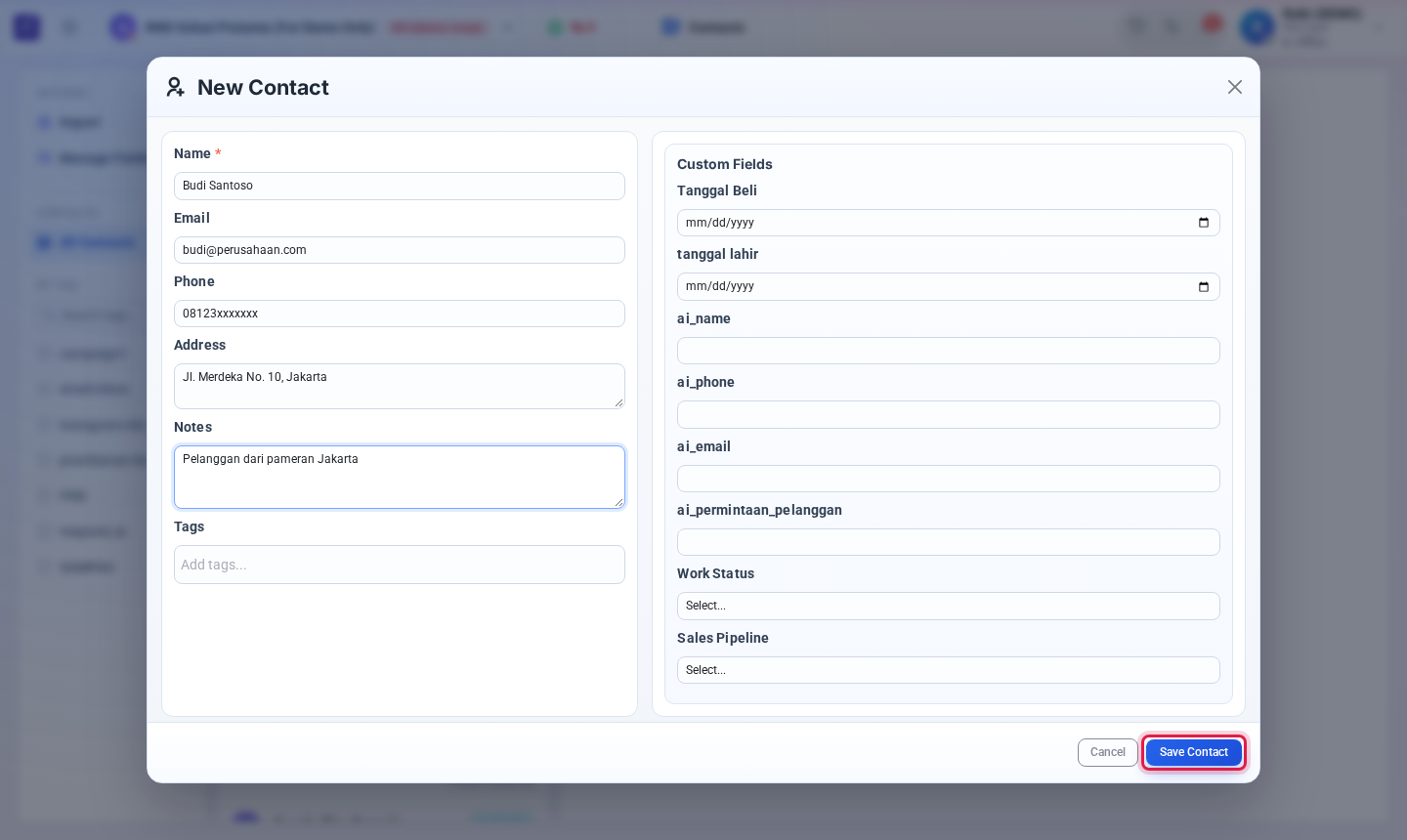
Task: Close the New Contact dialog with X
Action: [1235, 87]
